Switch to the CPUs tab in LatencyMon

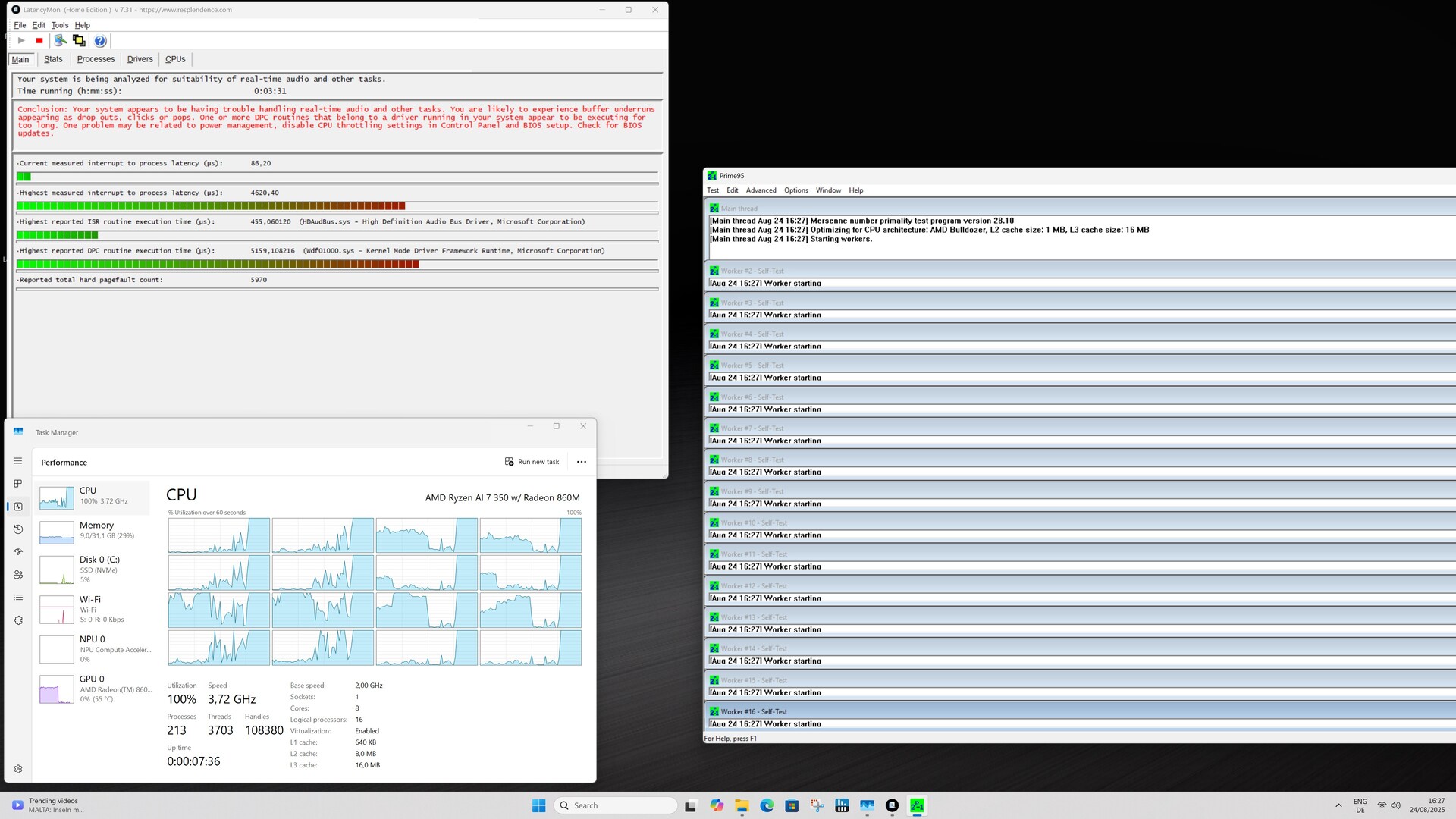click(x=175, y=59)
